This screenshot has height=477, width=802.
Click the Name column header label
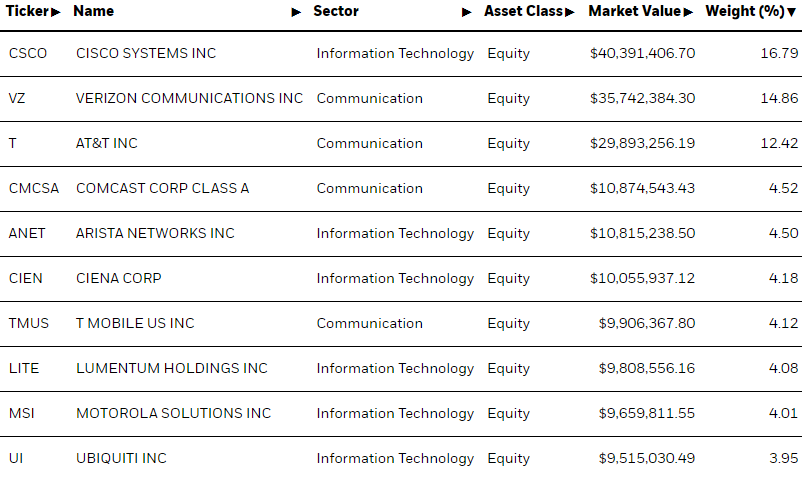click(94, 11)
